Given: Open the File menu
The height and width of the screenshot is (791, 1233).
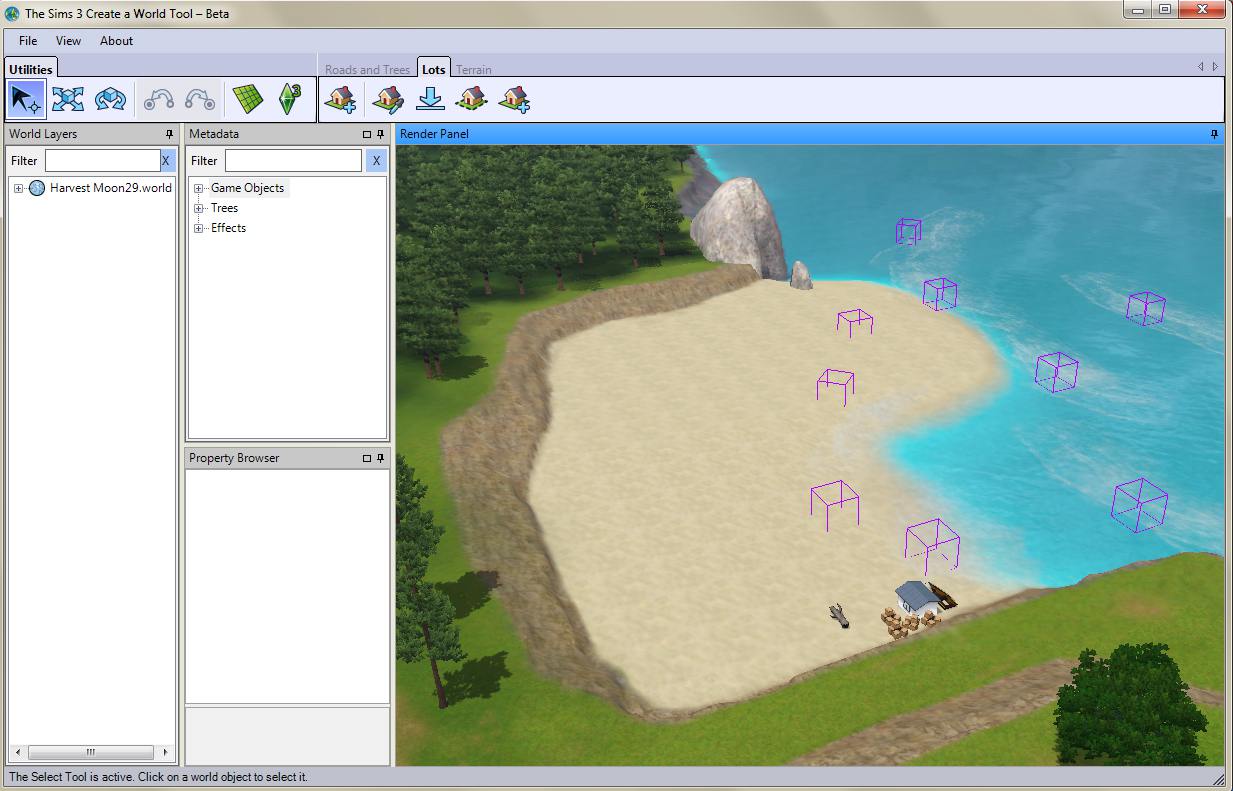Looking at the screenshot, I should pyautogui.click(x=28, y=41).
